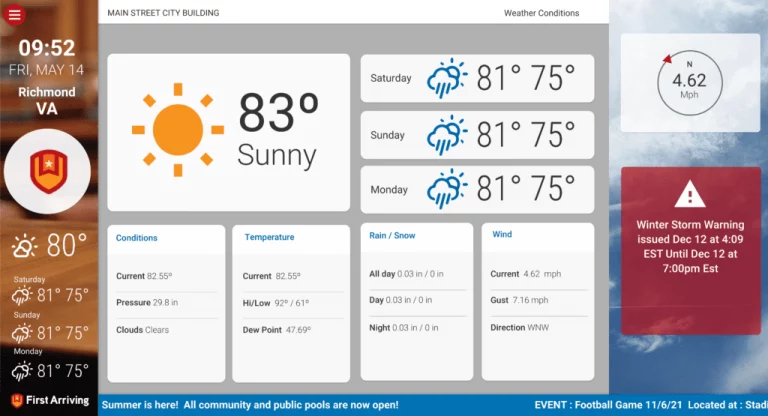Click the white warning triangle icon
768x416 pixels.
pyautogui.click(x=689, y=194)
